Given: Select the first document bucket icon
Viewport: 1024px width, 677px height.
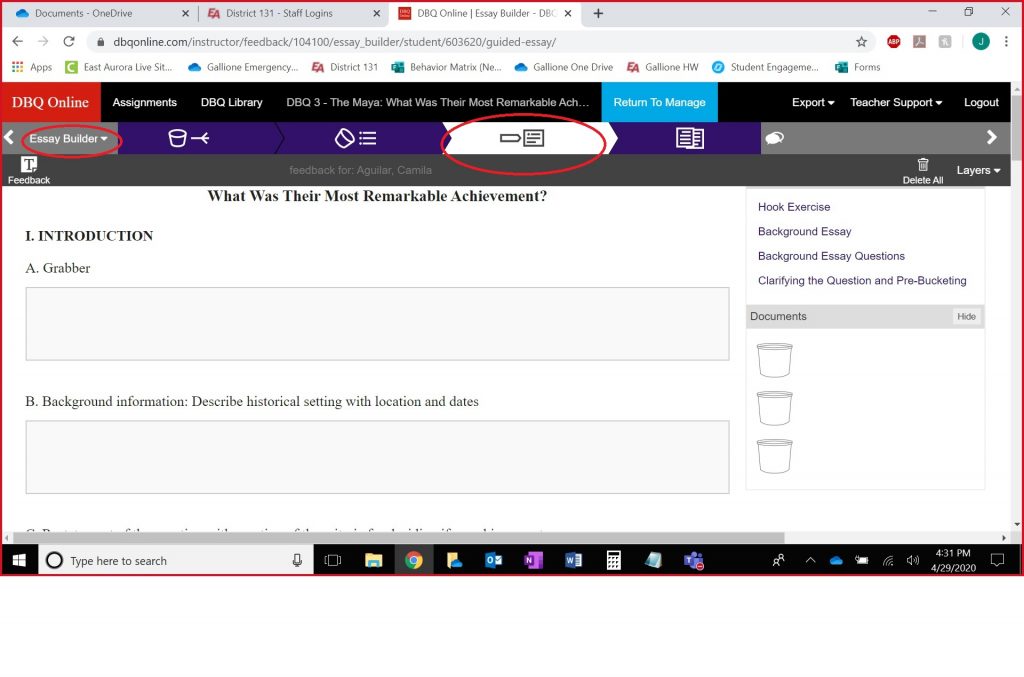Looking at the screenshot, I should tap(774, 360).
